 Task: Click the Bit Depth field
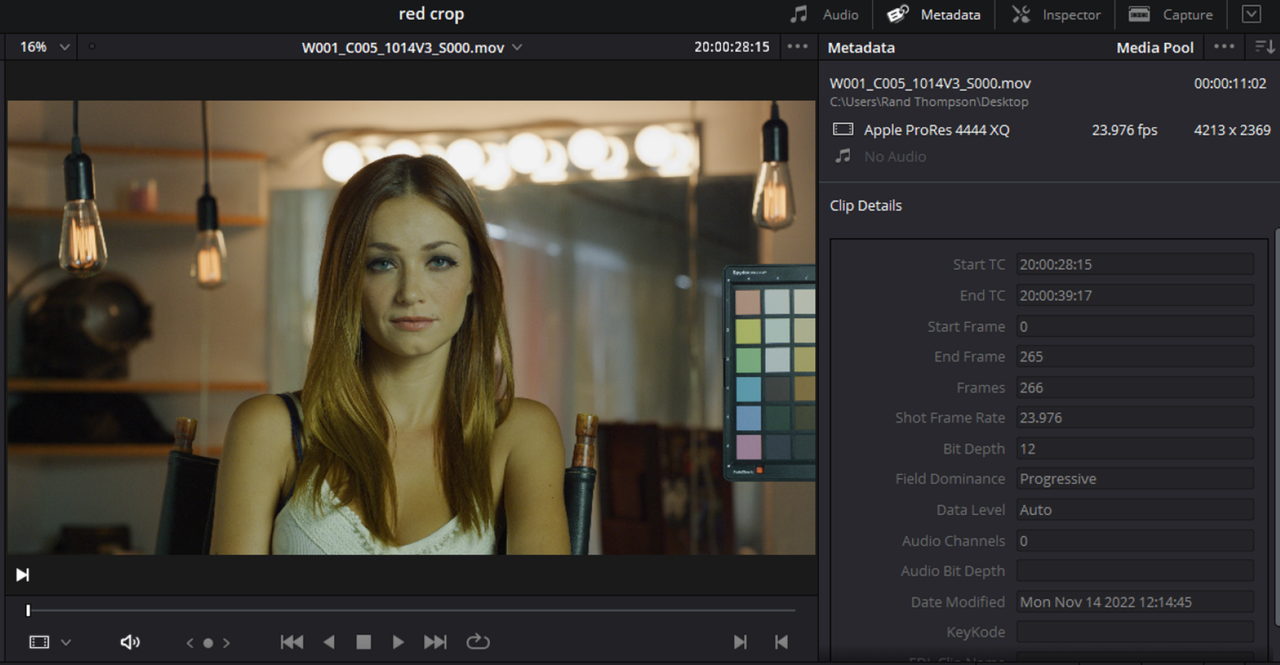pos(1135,448)
